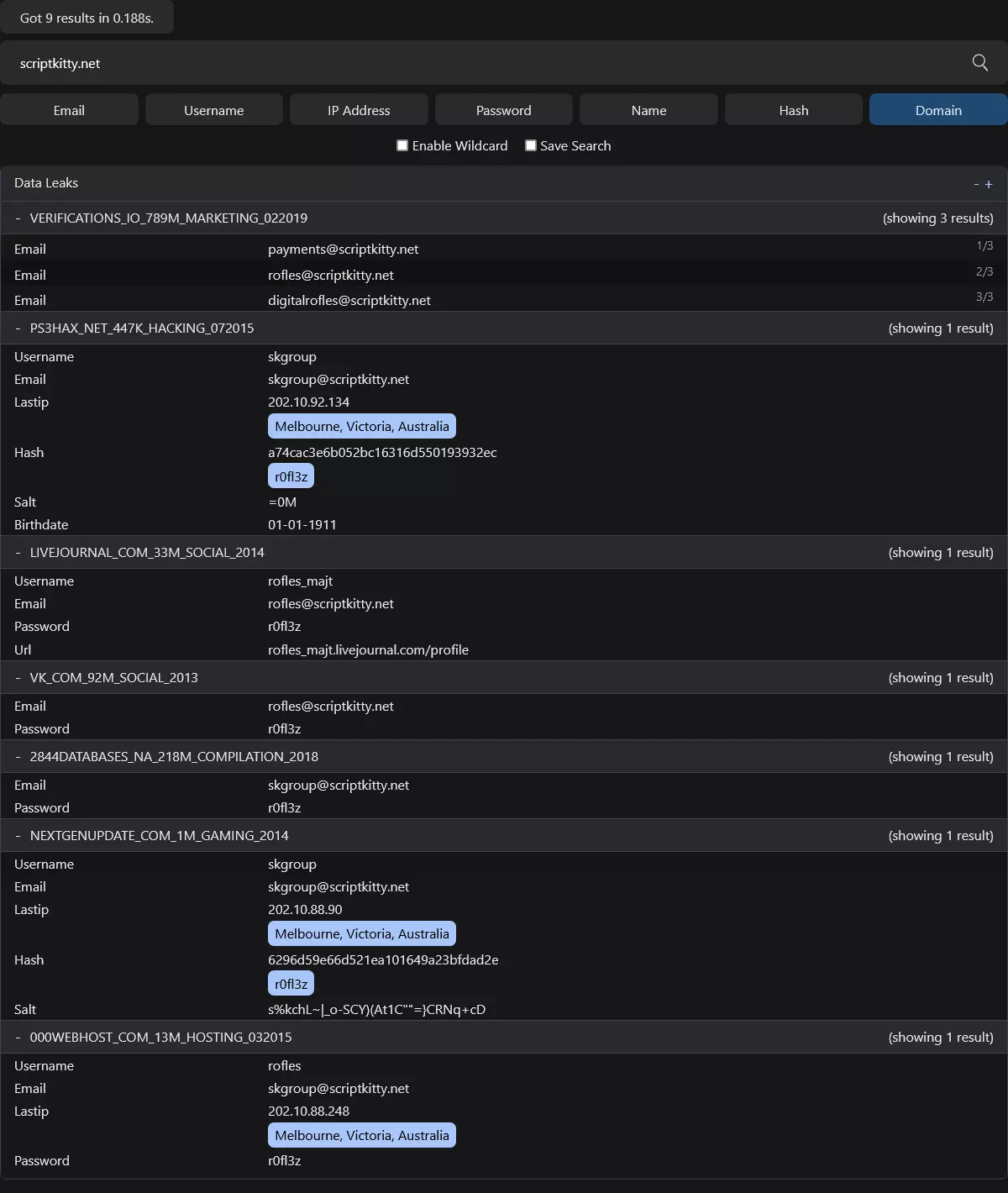This screenshot has height=1193, width=1008.
Task: Collapse VK_COM_92M_SOCIAL_2013 section
Action: tap(18, 677)
